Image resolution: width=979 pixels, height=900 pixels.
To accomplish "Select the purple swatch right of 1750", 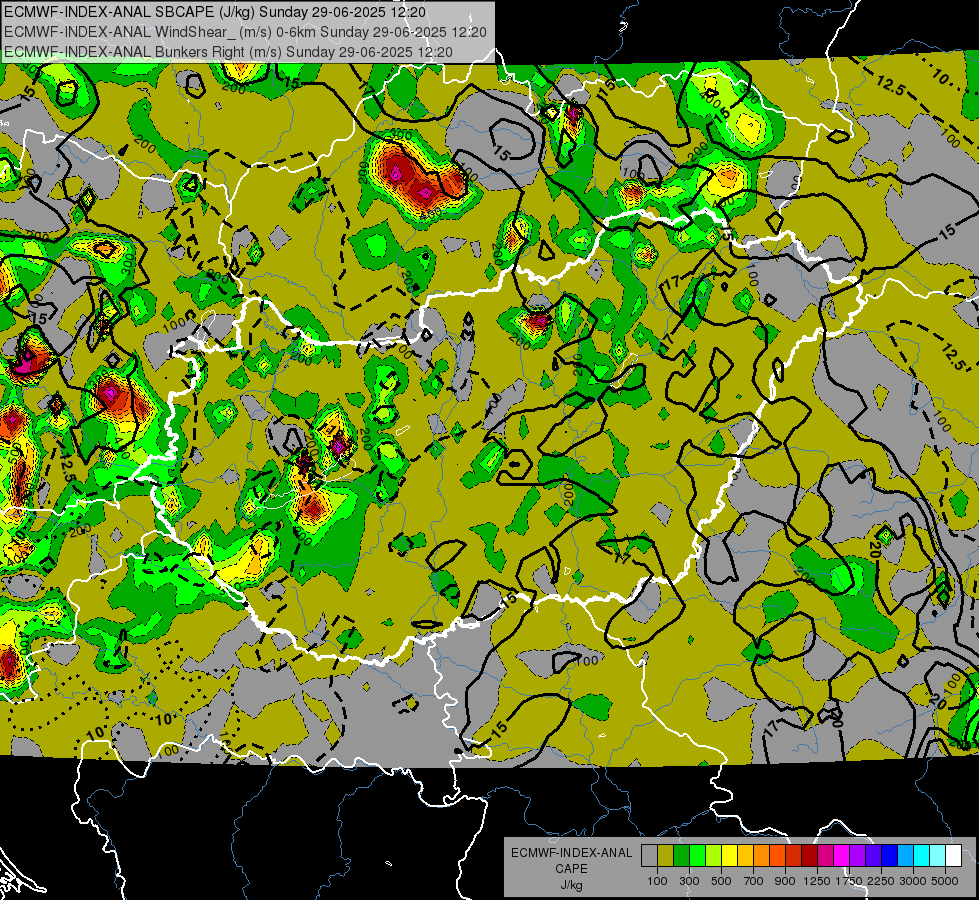I will click(857, 856).
